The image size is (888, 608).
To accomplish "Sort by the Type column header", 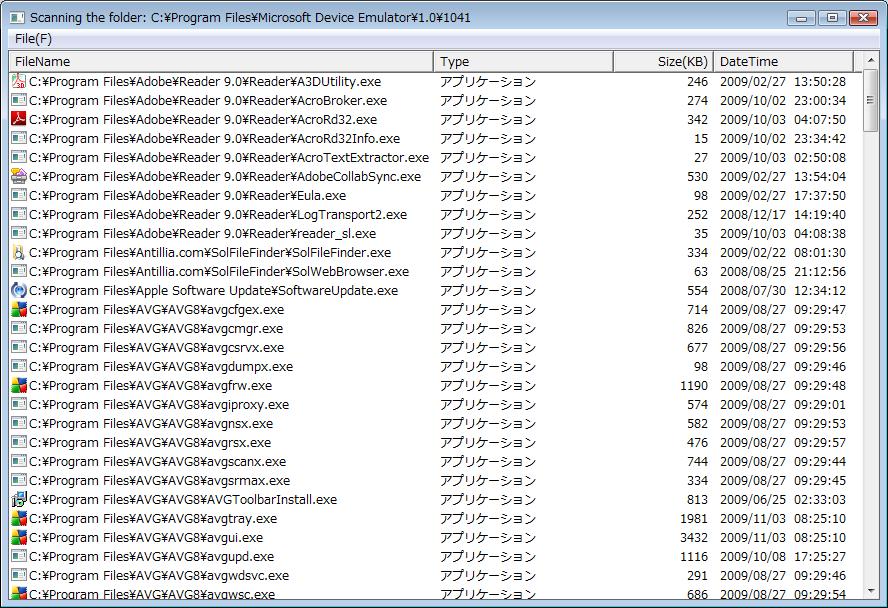I will pos(523,61).
